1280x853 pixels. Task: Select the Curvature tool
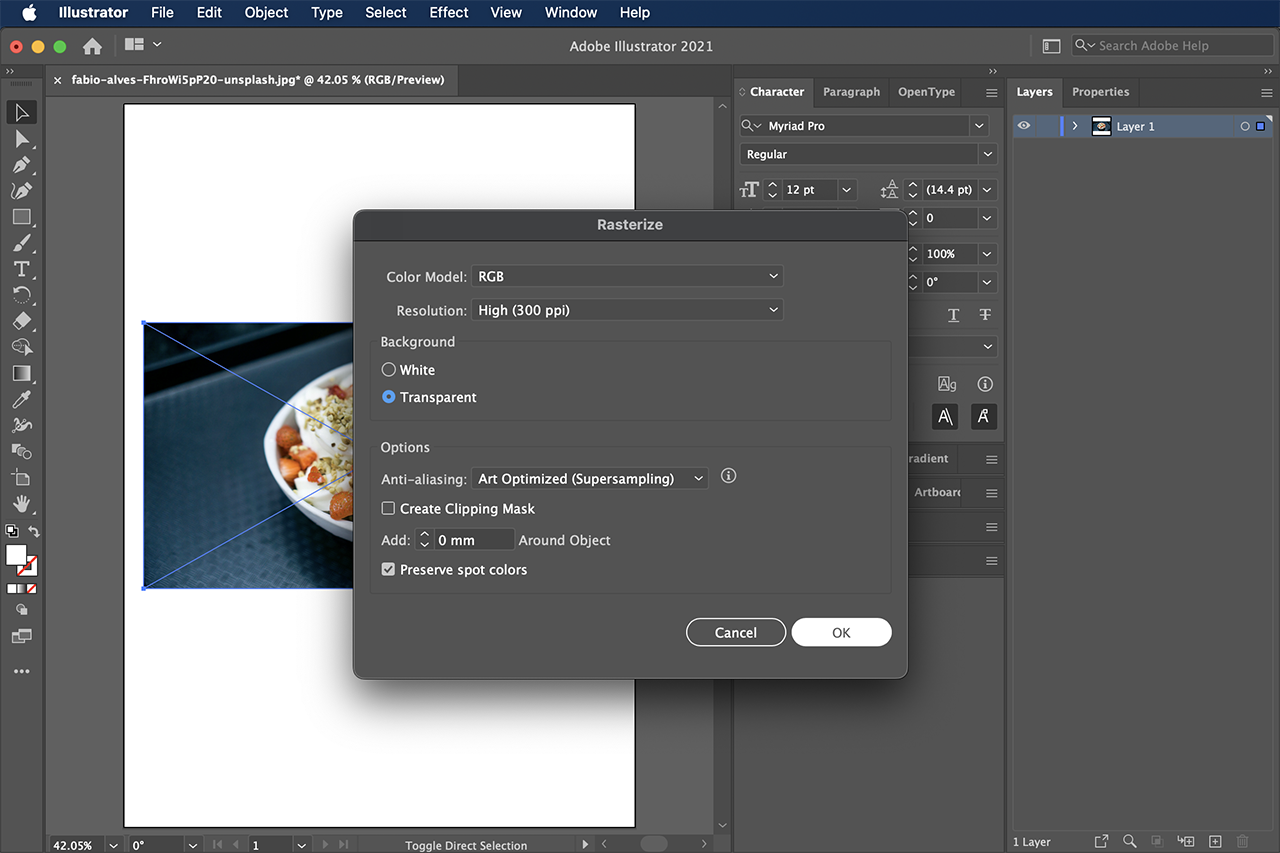(22, 190)
